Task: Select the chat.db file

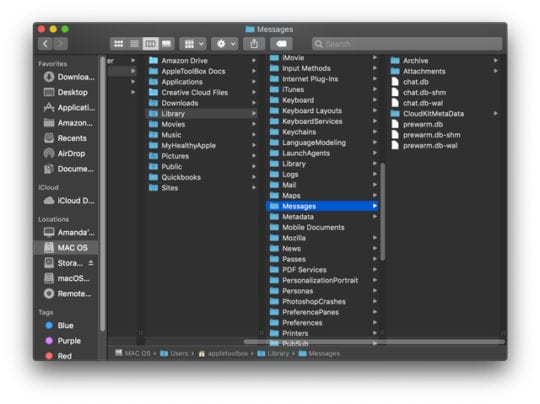Action: pos(445,82)
